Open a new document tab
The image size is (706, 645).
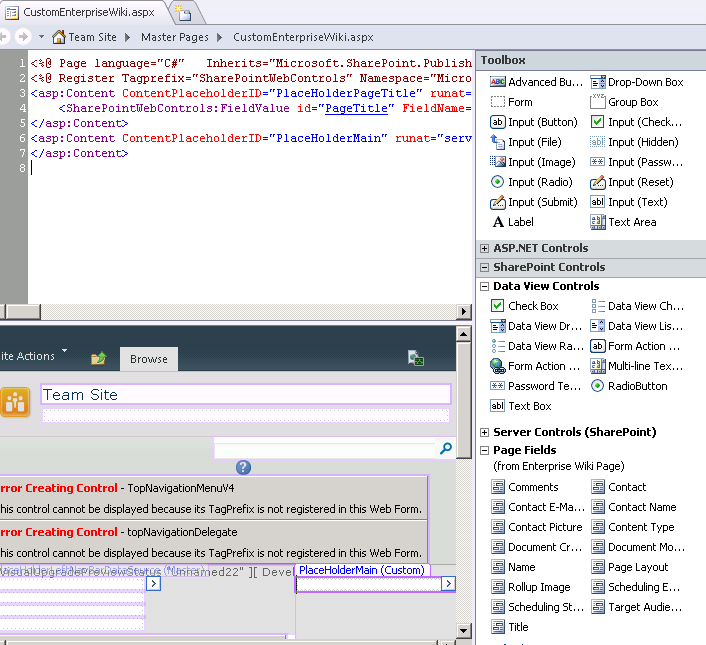(x=184, y=14)
